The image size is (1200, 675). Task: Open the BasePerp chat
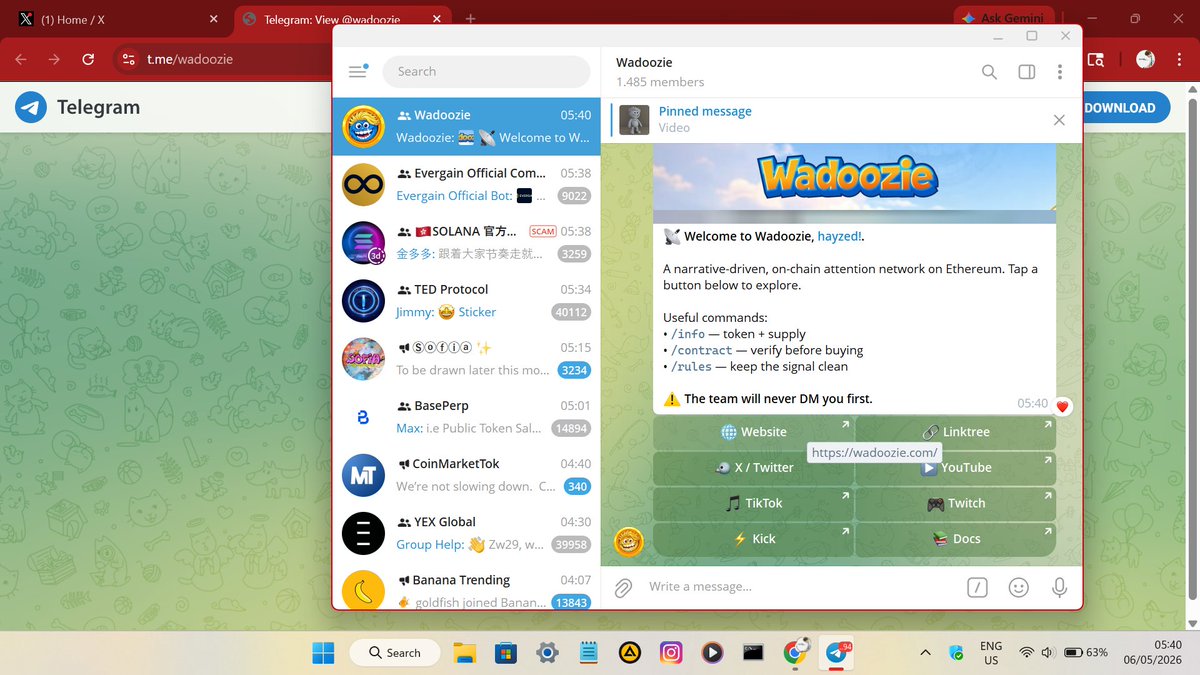(467, 416)
